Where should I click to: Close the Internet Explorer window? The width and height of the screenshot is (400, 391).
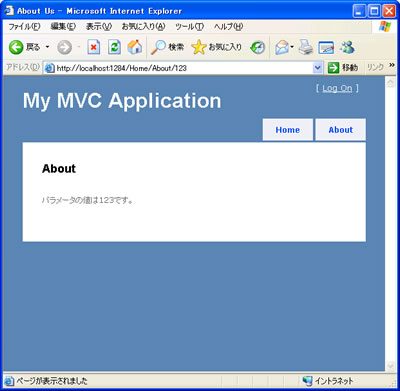coord(389,11)
